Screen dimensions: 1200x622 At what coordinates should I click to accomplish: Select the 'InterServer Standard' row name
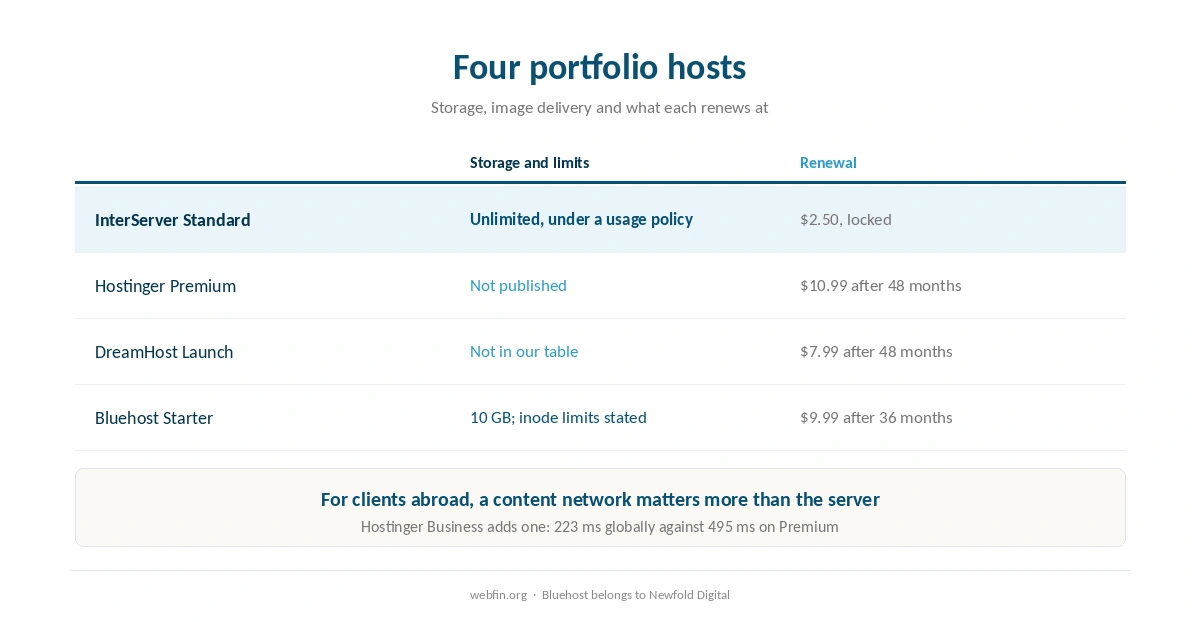[x=172, y=220]
